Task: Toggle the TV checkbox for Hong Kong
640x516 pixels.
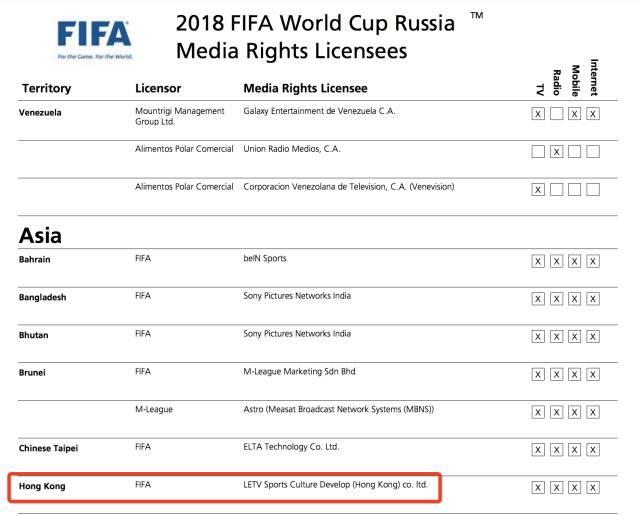Action: click(x=538, y=487)
